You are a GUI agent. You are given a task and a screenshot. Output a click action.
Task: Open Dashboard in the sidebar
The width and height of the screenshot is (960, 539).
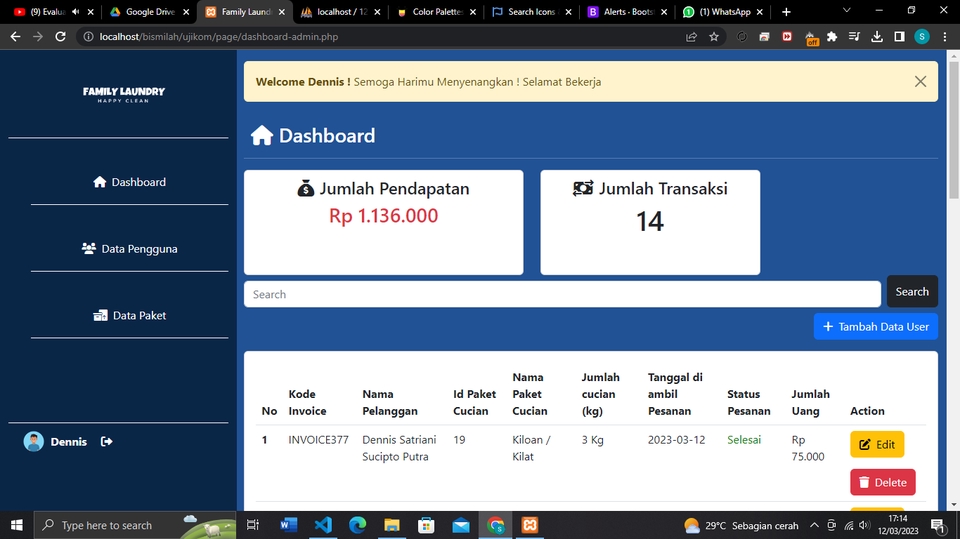pos(129,182)
